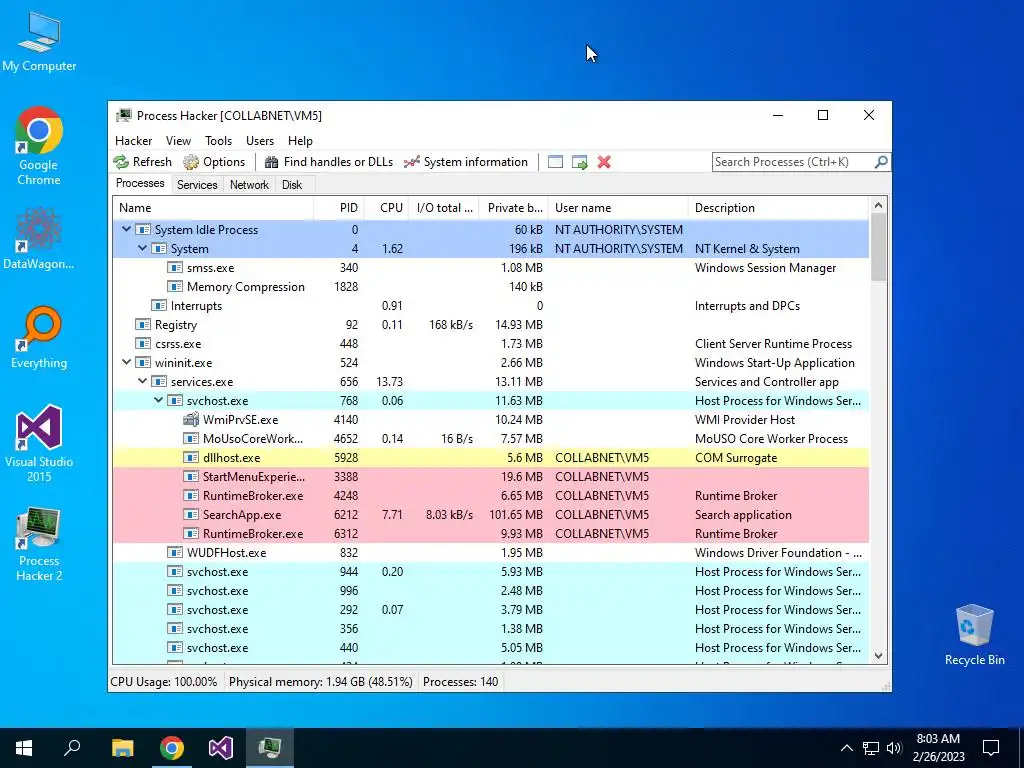
Task: Click the COM Surrogate description
Action: (x=736, y=457)
